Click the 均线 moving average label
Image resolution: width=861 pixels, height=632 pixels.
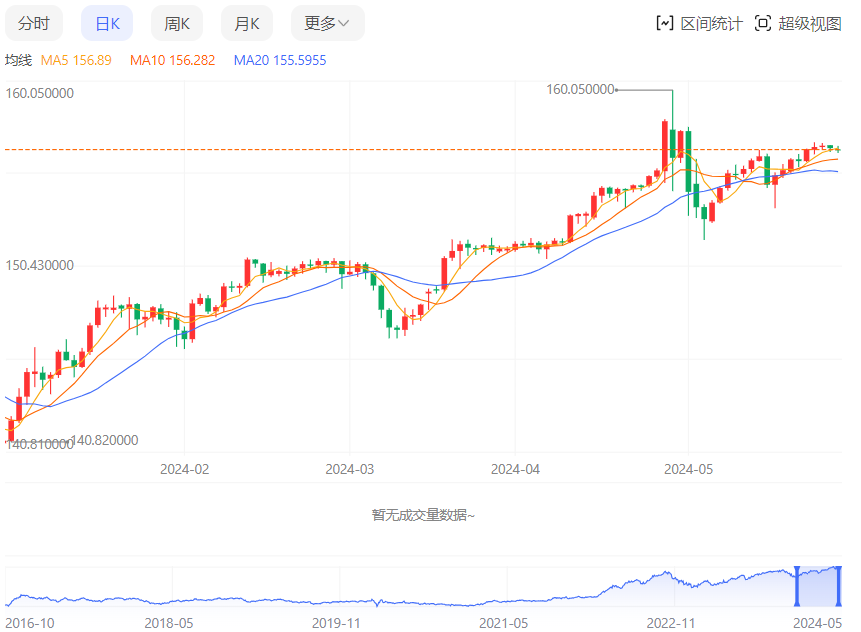click(19, 60)
